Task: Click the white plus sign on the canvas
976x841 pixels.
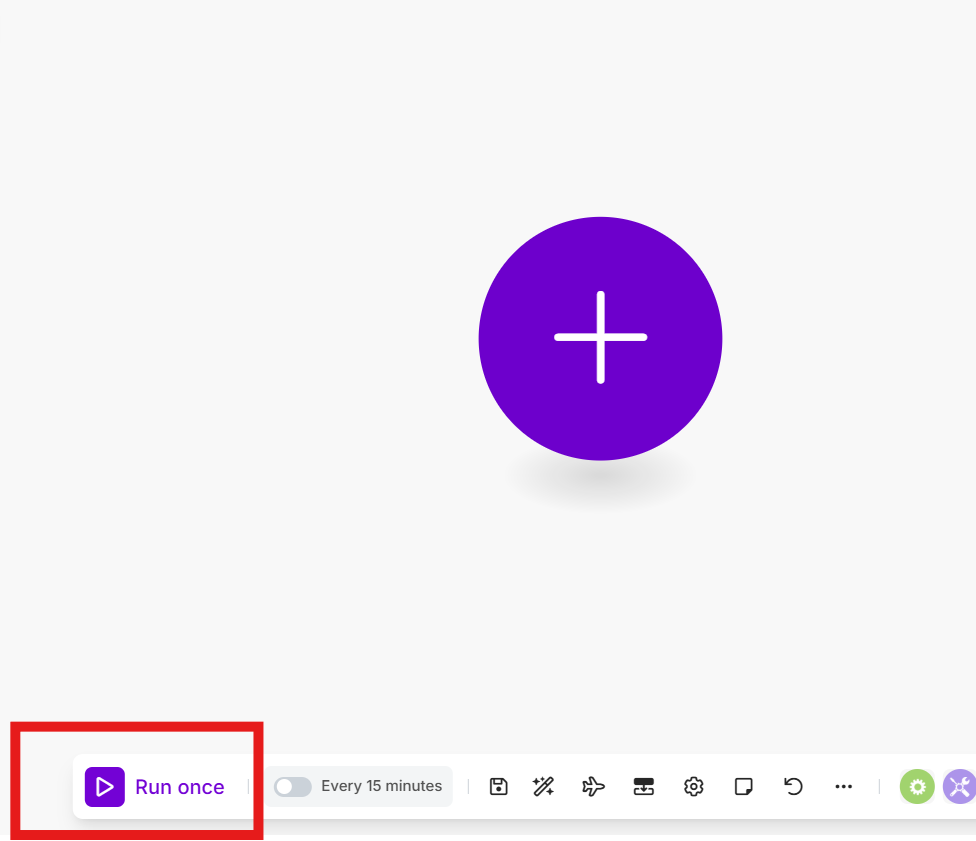Action: click(600, 338)
